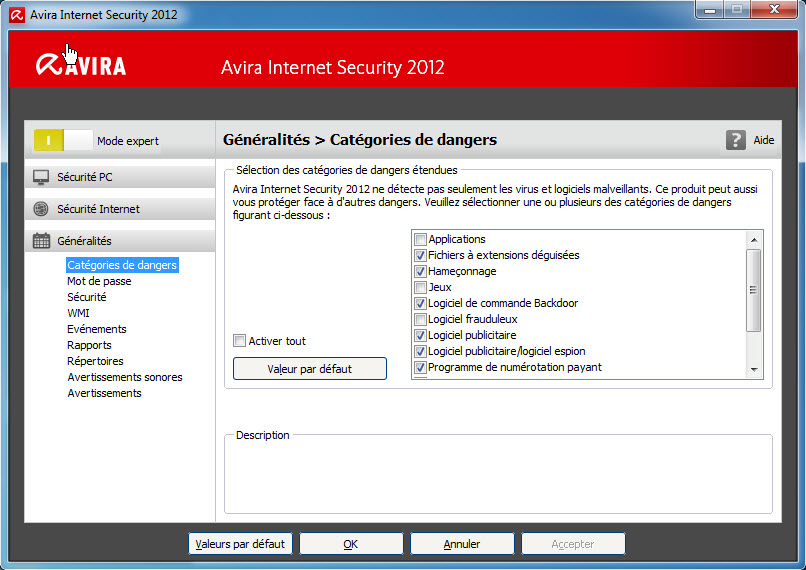The width and height of the screenshot is (806, 570).
Task: Enable the Jeux checkbox
Action: 420,287
